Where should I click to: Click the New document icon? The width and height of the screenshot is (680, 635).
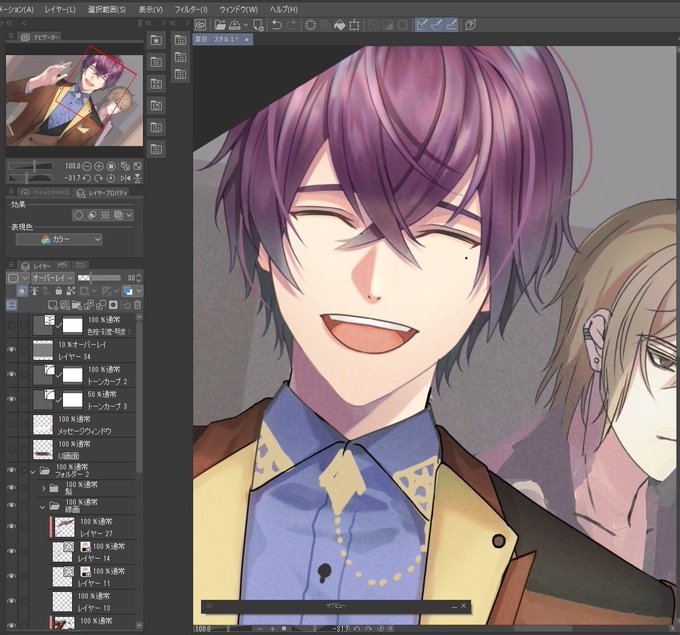258,25
